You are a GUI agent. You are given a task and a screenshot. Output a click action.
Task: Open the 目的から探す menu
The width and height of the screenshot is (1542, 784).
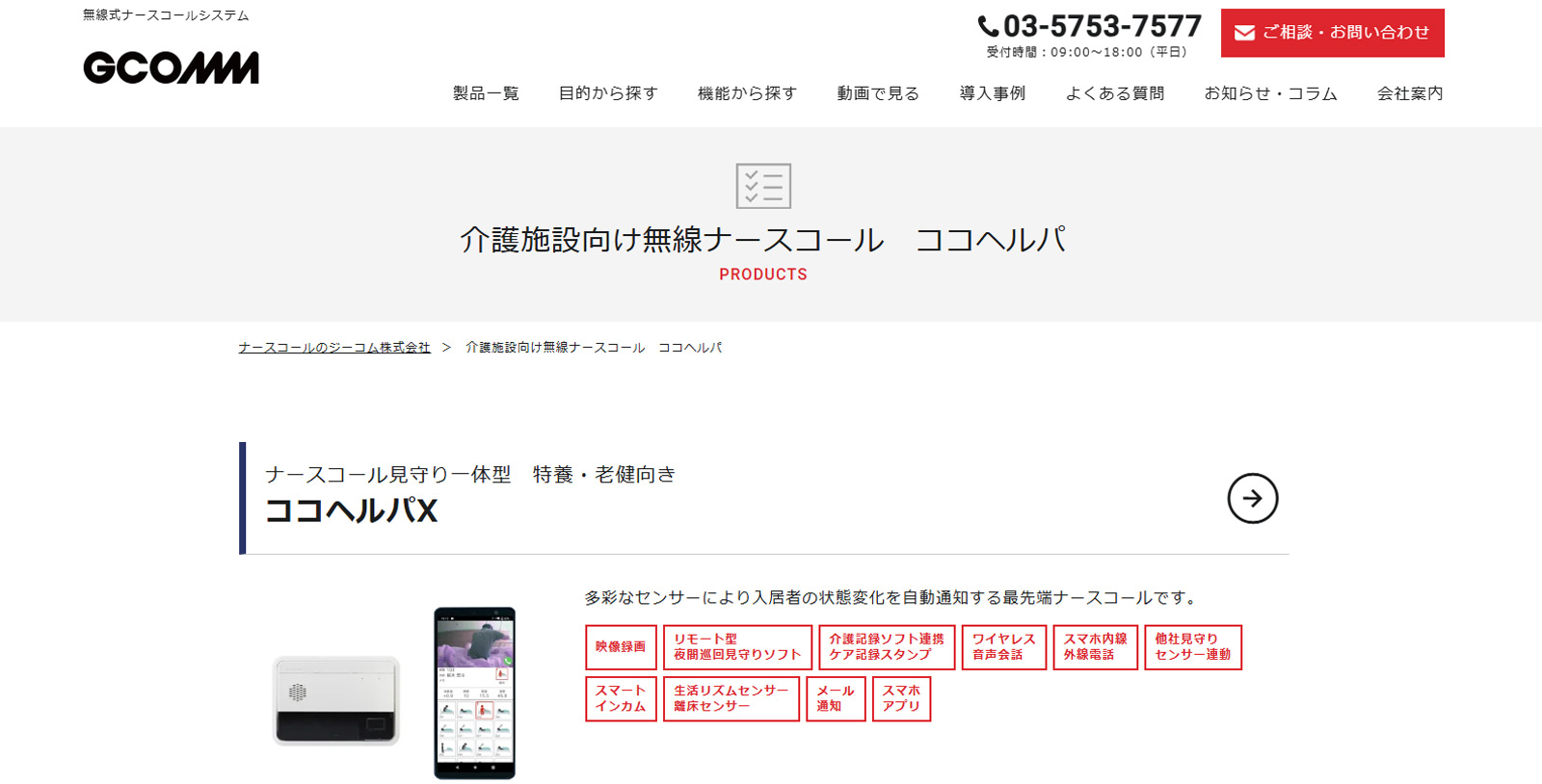tap(608, 93)
